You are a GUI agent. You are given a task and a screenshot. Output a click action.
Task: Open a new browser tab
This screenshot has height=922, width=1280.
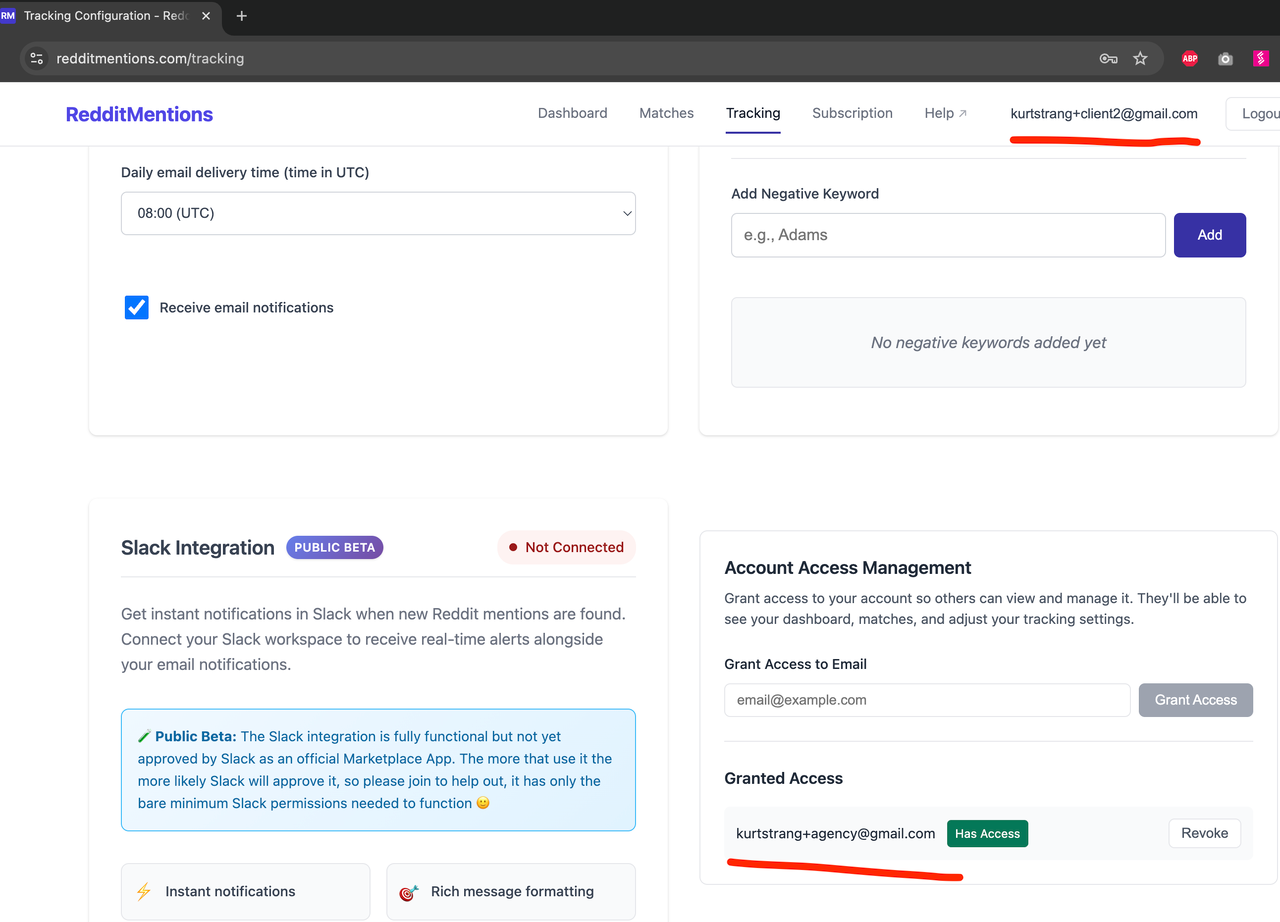[x=241, y=16]
